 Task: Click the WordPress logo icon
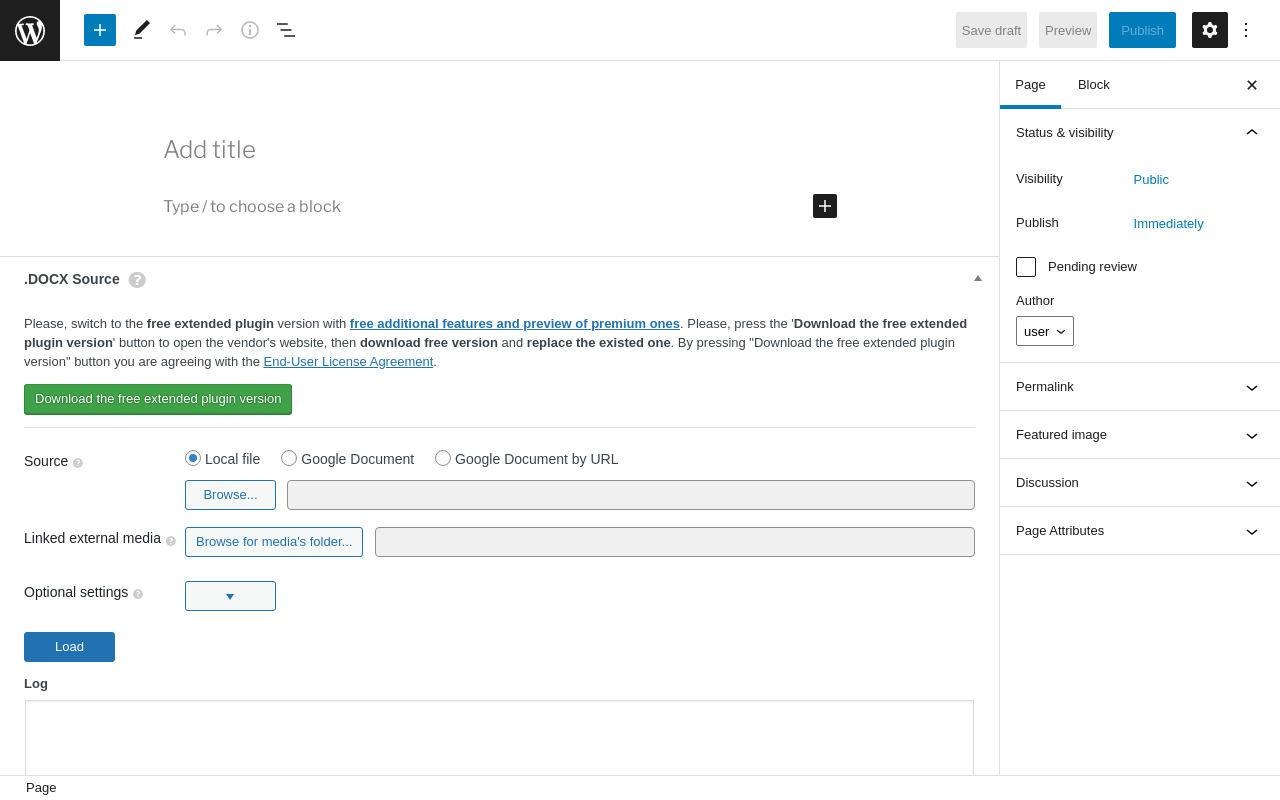30,30
